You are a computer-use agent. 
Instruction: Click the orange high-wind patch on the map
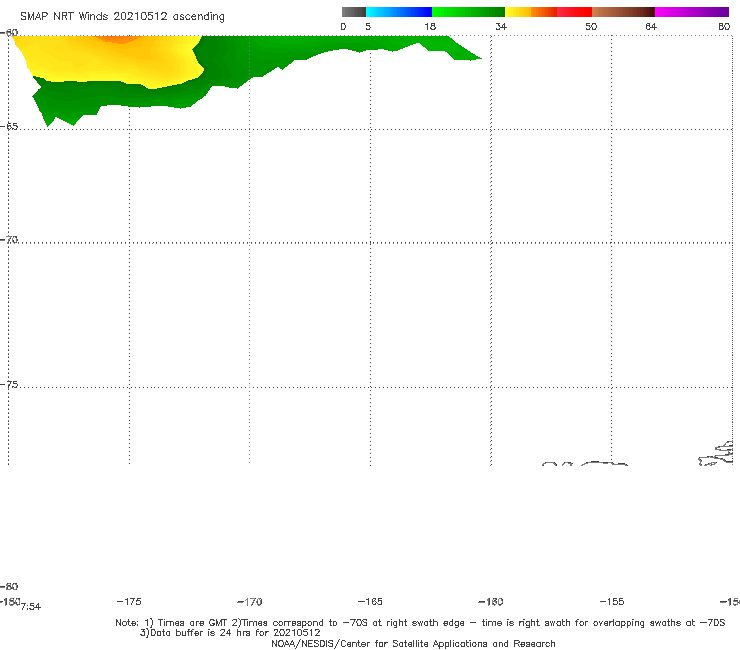click(x=120, y=39)
